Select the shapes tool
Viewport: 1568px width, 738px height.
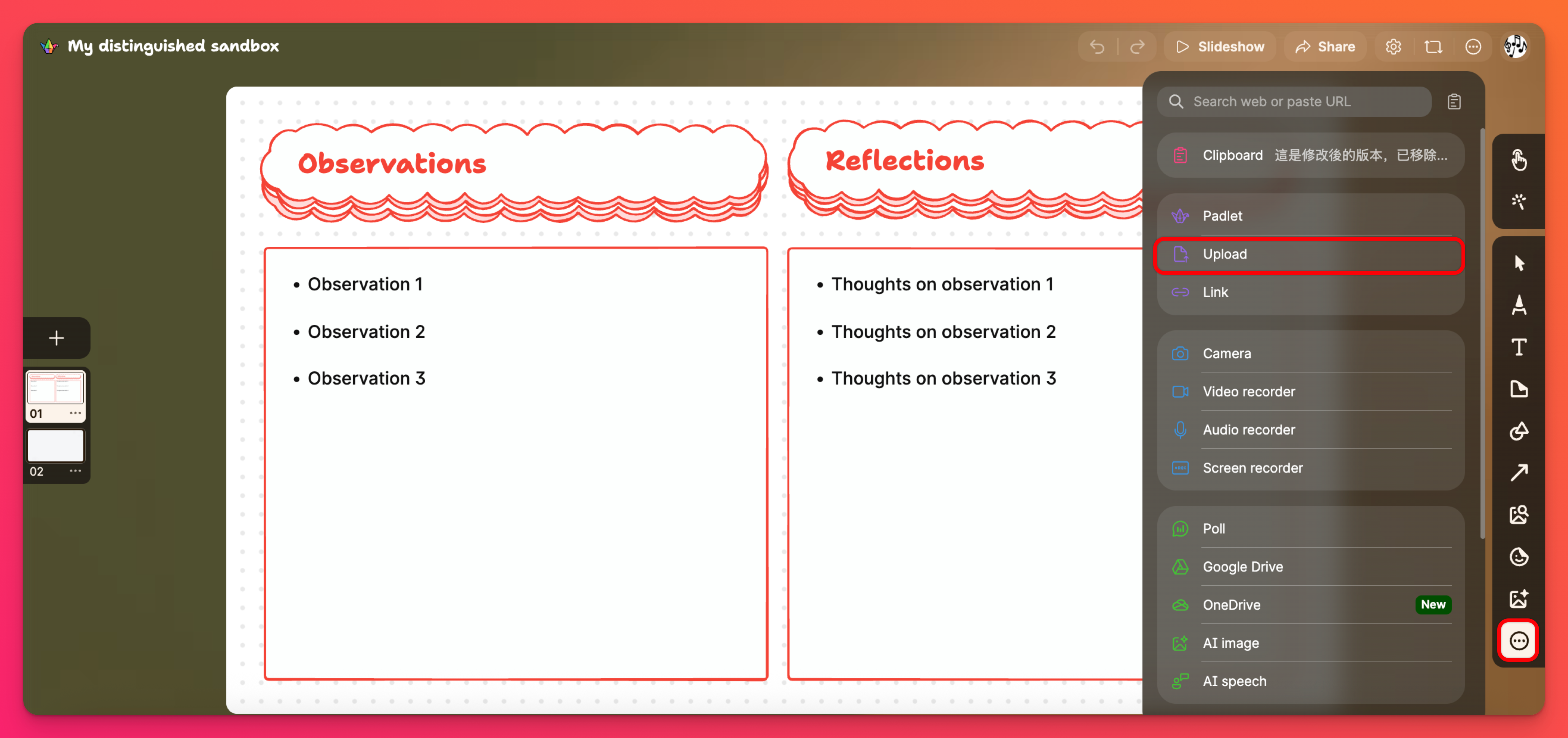(1519, 430)
